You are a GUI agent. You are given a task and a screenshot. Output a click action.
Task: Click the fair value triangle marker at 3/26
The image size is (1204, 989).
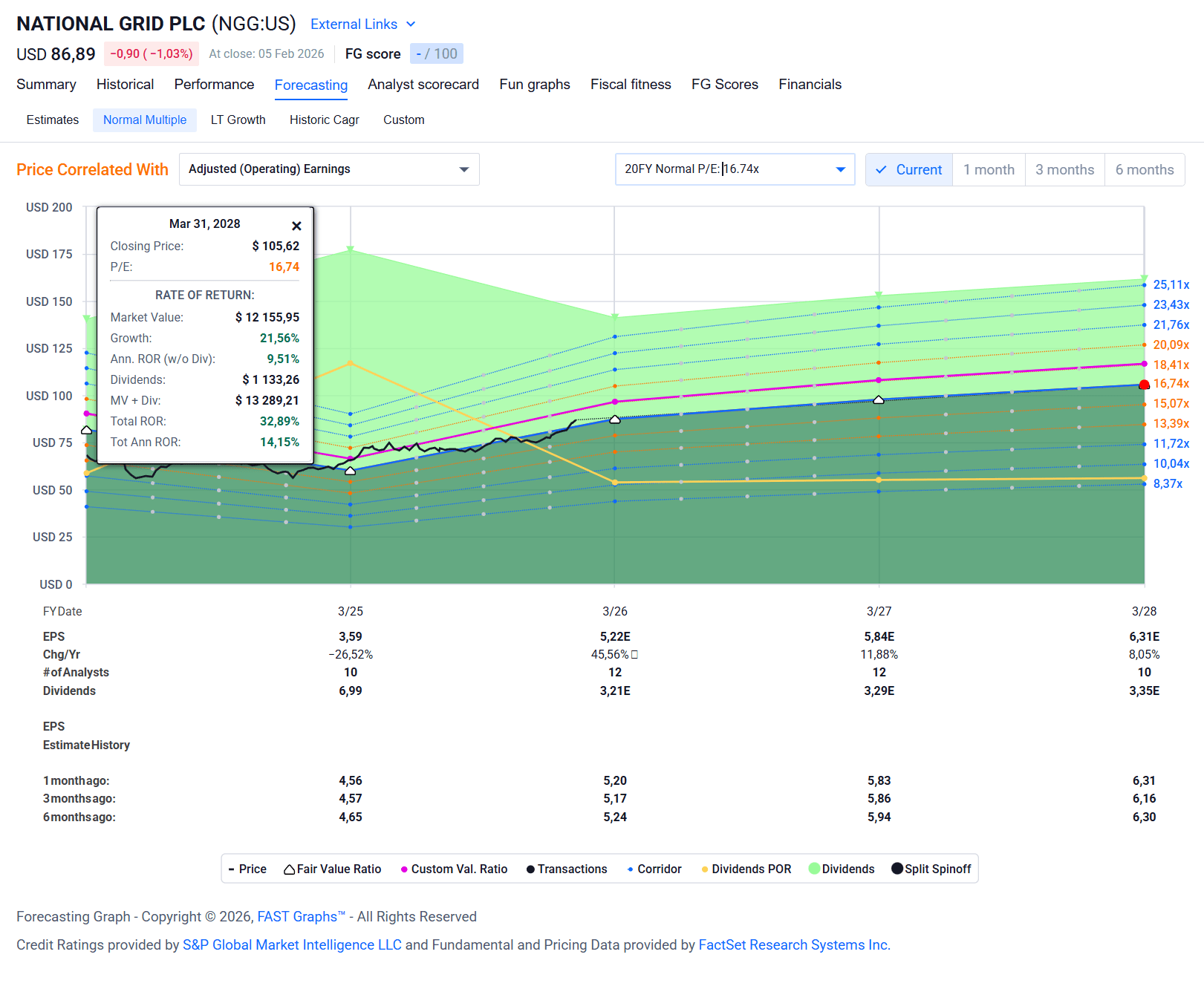click(615, 420)
